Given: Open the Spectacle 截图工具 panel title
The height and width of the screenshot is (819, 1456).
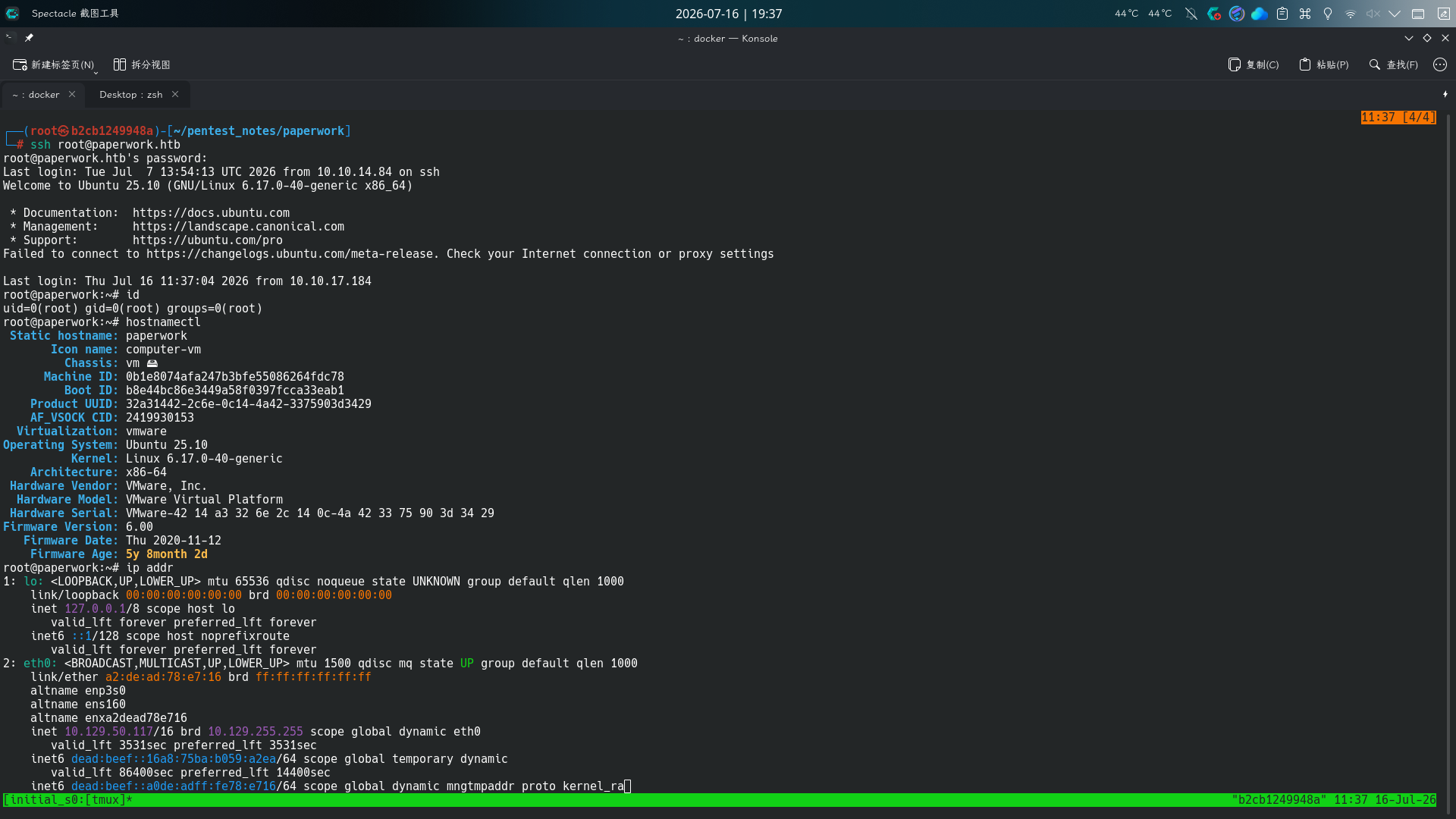Looking at the screenshot, I should [x=75, y=14].
